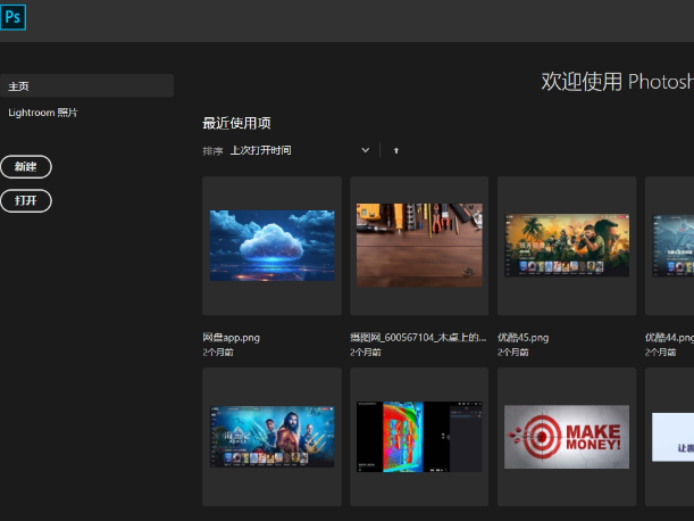This screenshot has width=694, height=521.
Task: Select the 优酷45.png file name
Action: pos(523,338)
